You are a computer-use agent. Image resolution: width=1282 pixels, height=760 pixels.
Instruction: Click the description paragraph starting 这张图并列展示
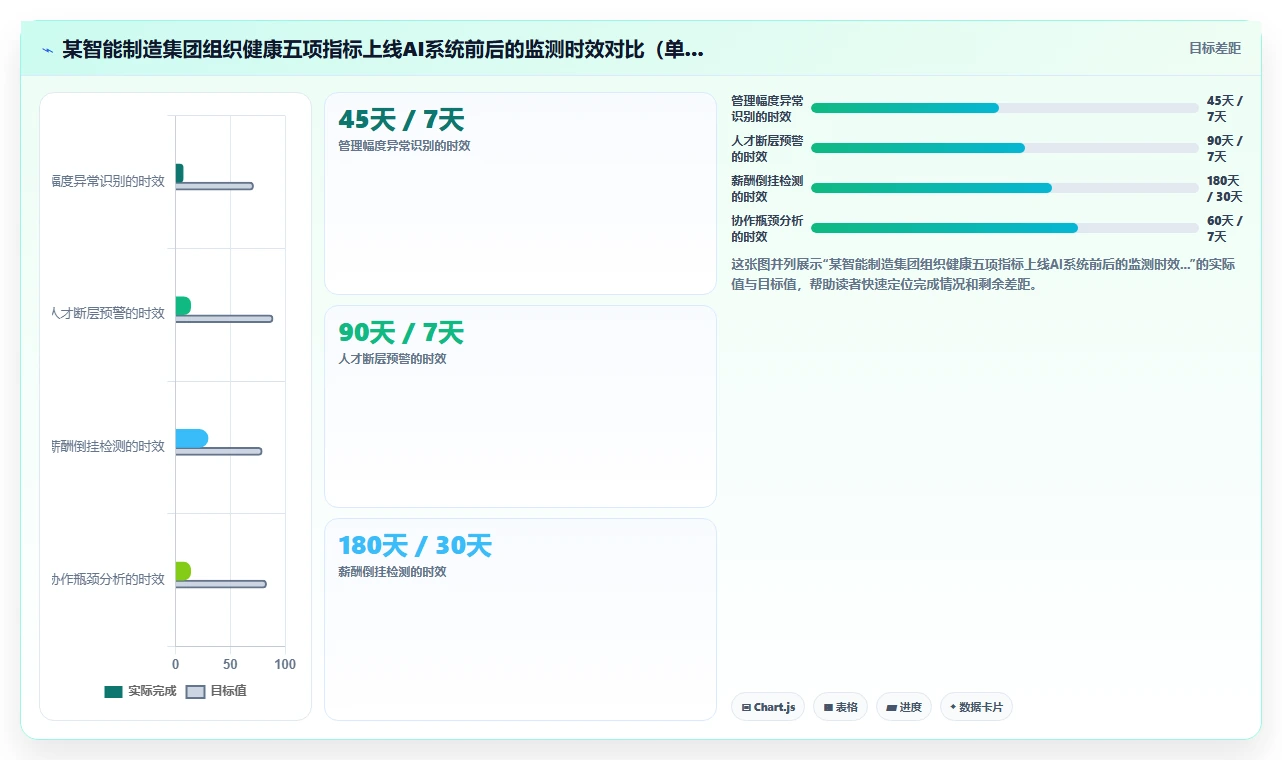point(983,274)
